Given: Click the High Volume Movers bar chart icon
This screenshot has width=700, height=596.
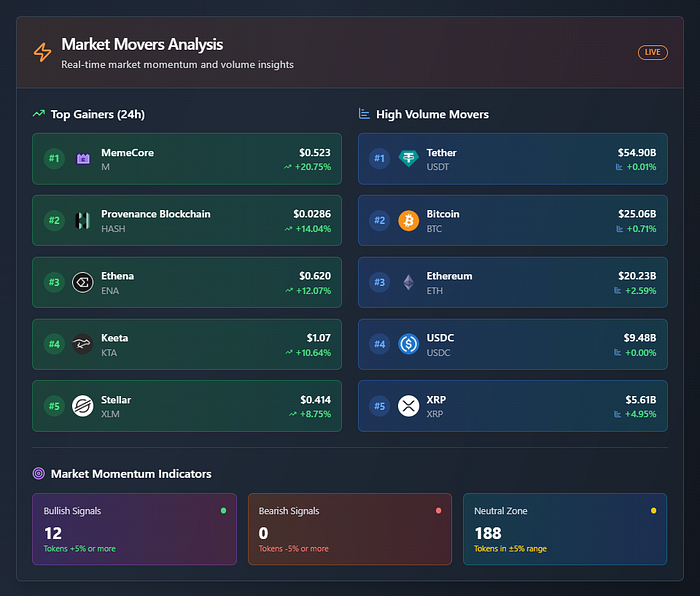Looking at the screenshot, I should pyautogui.click(x=364, y=114).
